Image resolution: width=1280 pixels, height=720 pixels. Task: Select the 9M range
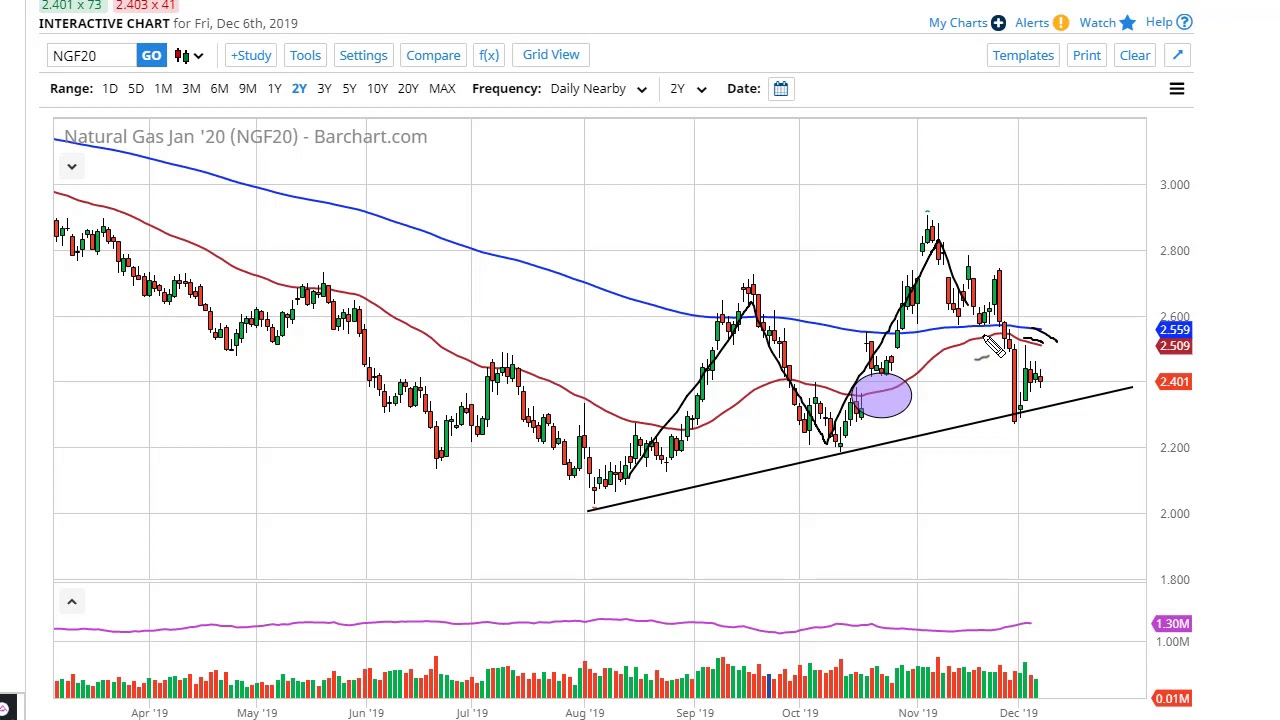tap(247, 89)
